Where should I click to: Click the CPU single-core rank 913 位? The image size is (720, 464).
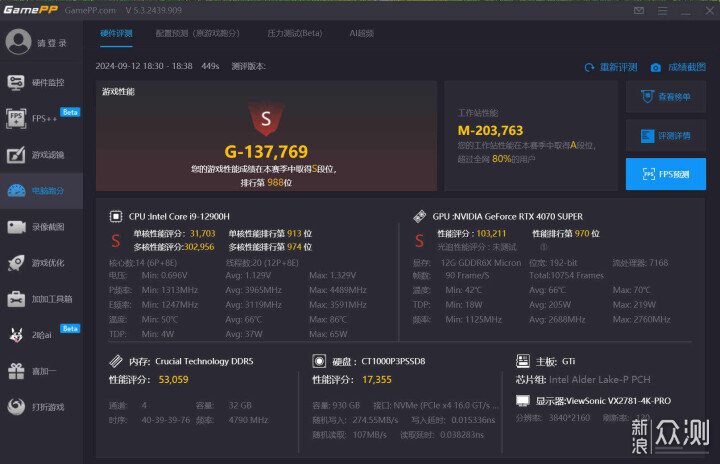pyautogui.click(x=299, y=233)
